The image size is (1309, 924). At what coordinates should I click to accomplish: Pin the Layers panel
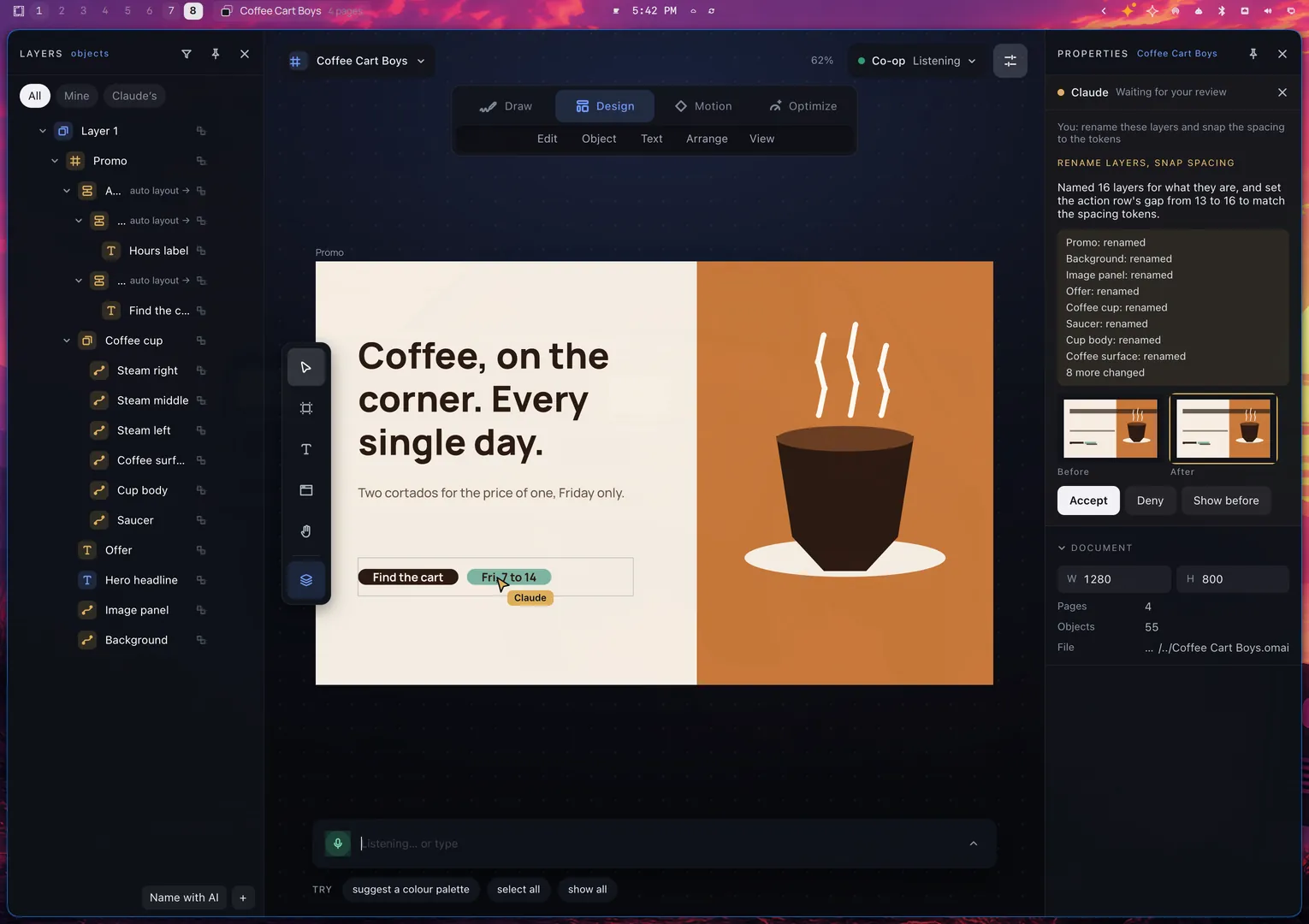216,54
